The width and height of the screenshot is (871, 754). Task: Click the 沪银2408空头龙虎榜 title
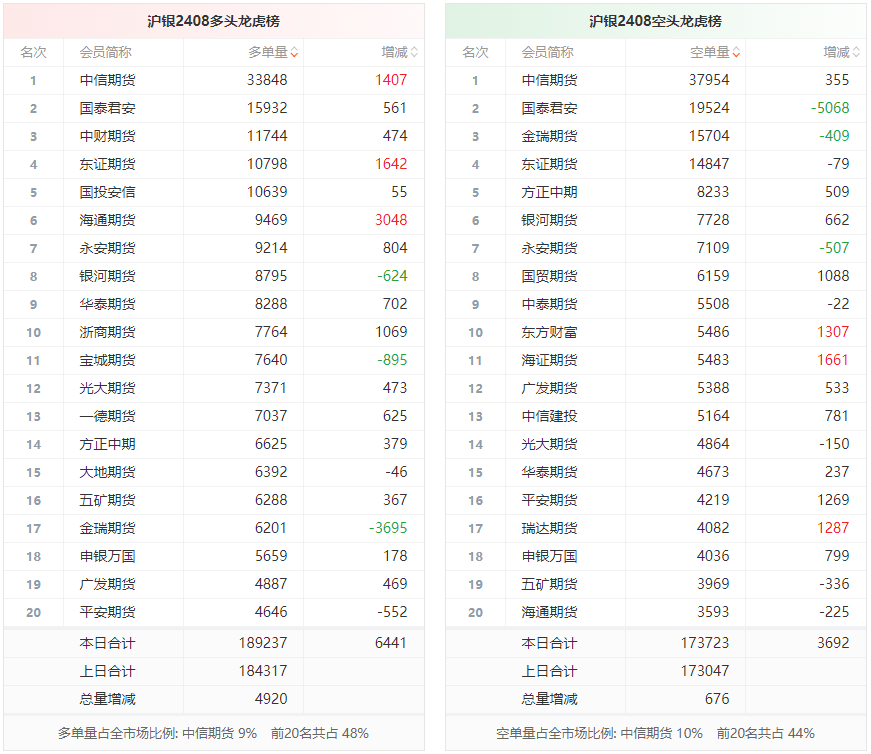click(655, 21)
